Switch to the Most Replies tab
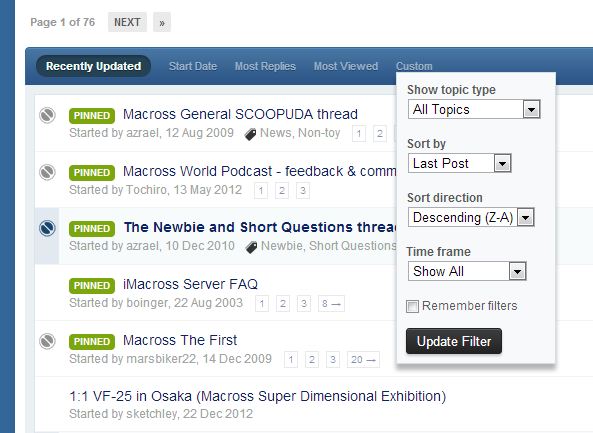 [265, 66]
